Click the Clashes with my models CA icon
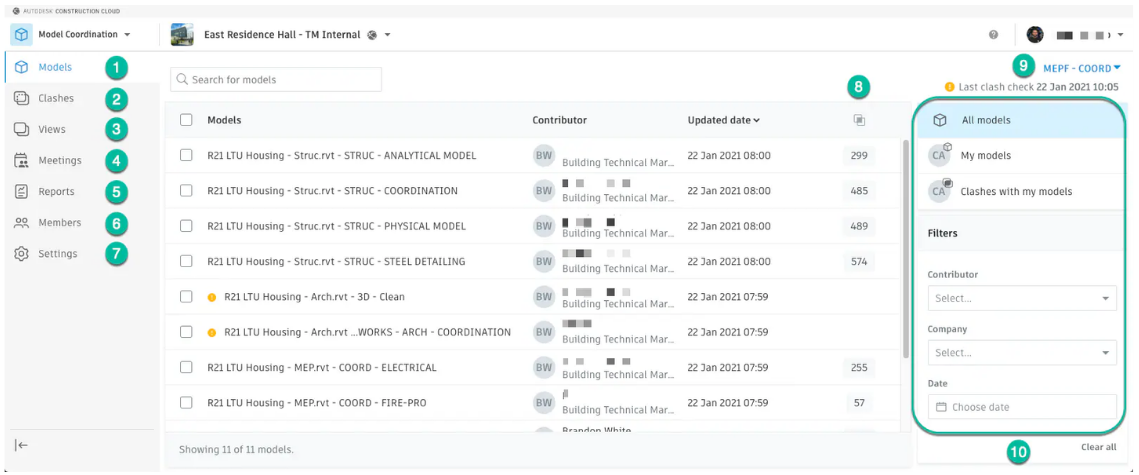1139x475 pixels. point(940,191)
